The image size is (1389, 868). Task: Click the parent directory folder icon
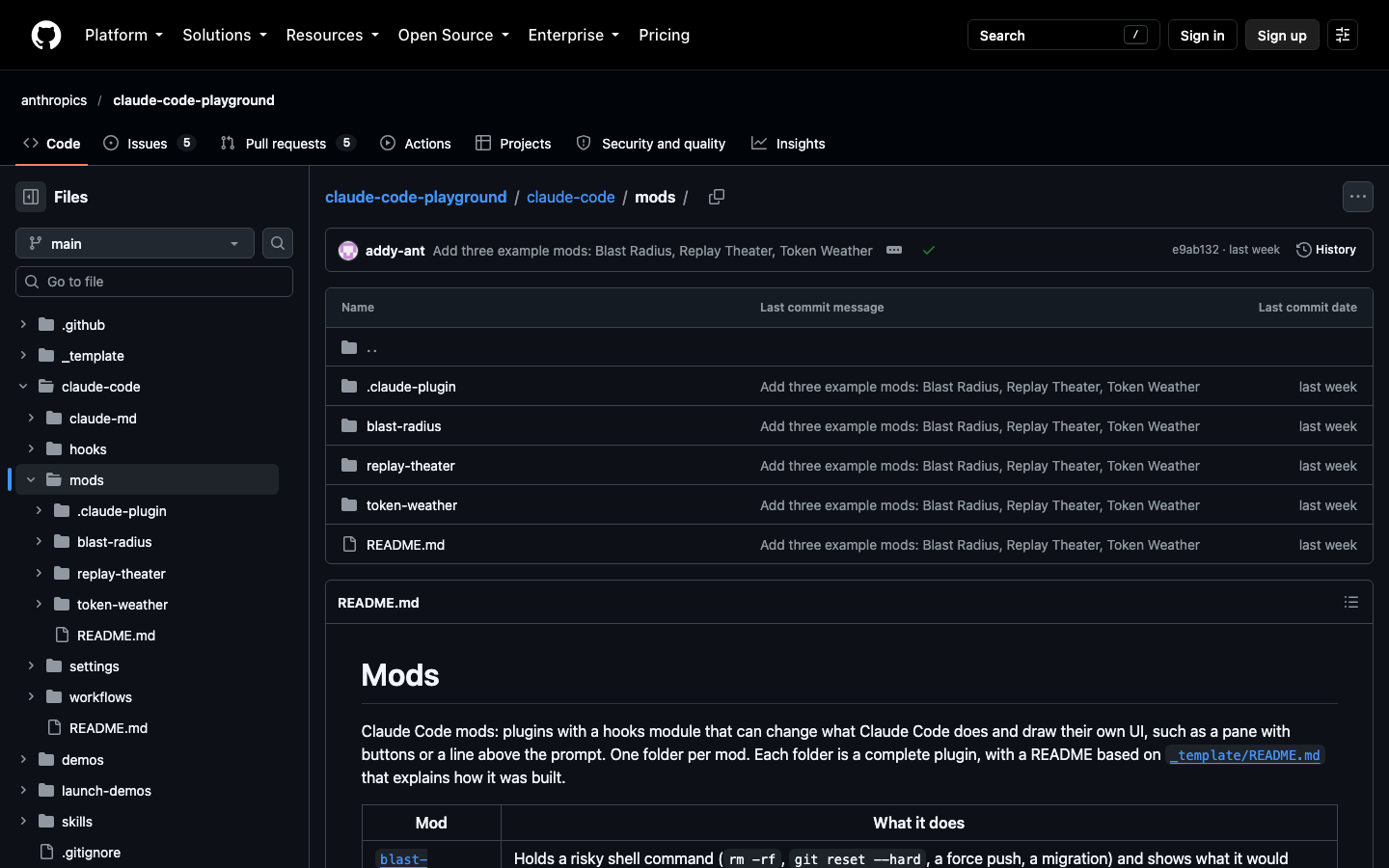pos(349,347)
